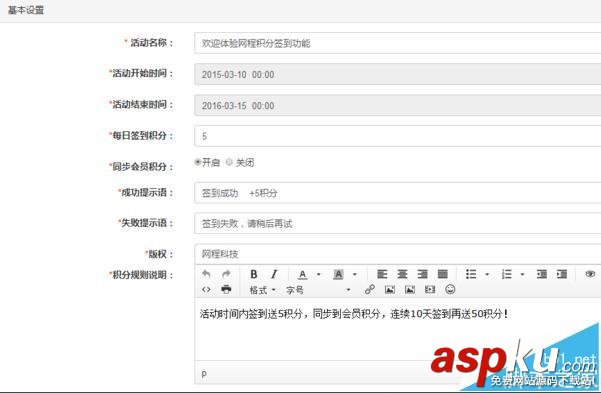
Task: Click the 活动名称 input field
Action: [x=397, y=43]
